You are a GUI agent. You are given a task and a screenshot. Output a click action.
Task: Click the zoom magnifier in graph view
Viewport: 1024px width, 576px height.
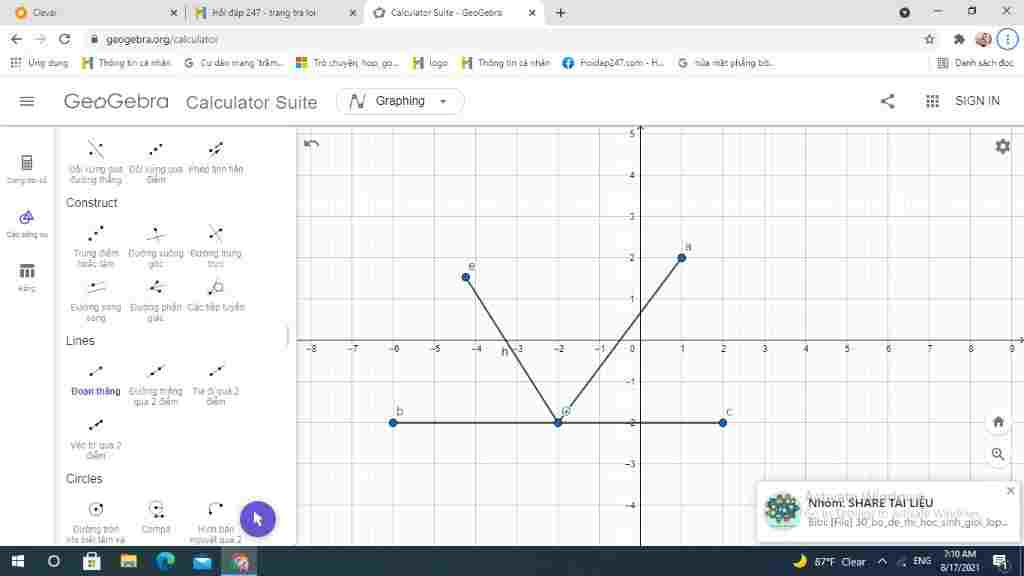(998, 454)
